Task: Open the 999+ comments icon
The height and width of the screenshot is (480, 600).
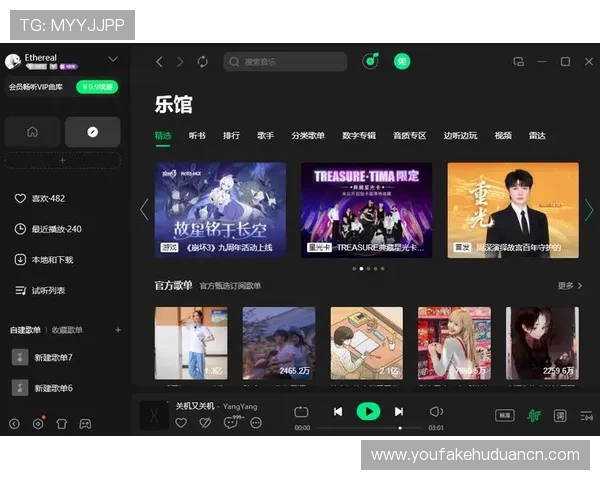Action: click(x=232, y=422)
